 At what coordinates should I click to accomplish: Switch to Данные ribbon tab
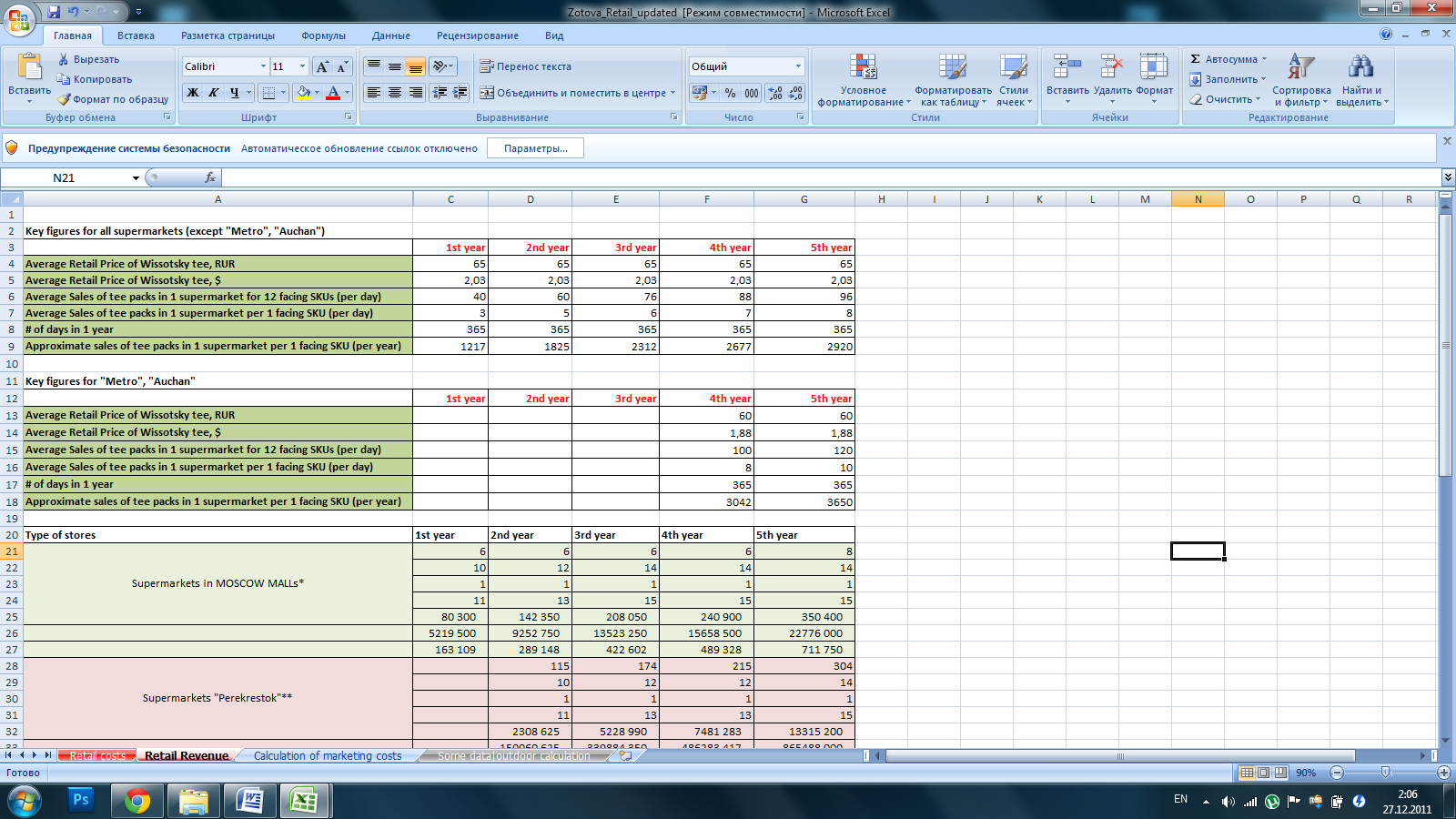(x=390, y=35)
